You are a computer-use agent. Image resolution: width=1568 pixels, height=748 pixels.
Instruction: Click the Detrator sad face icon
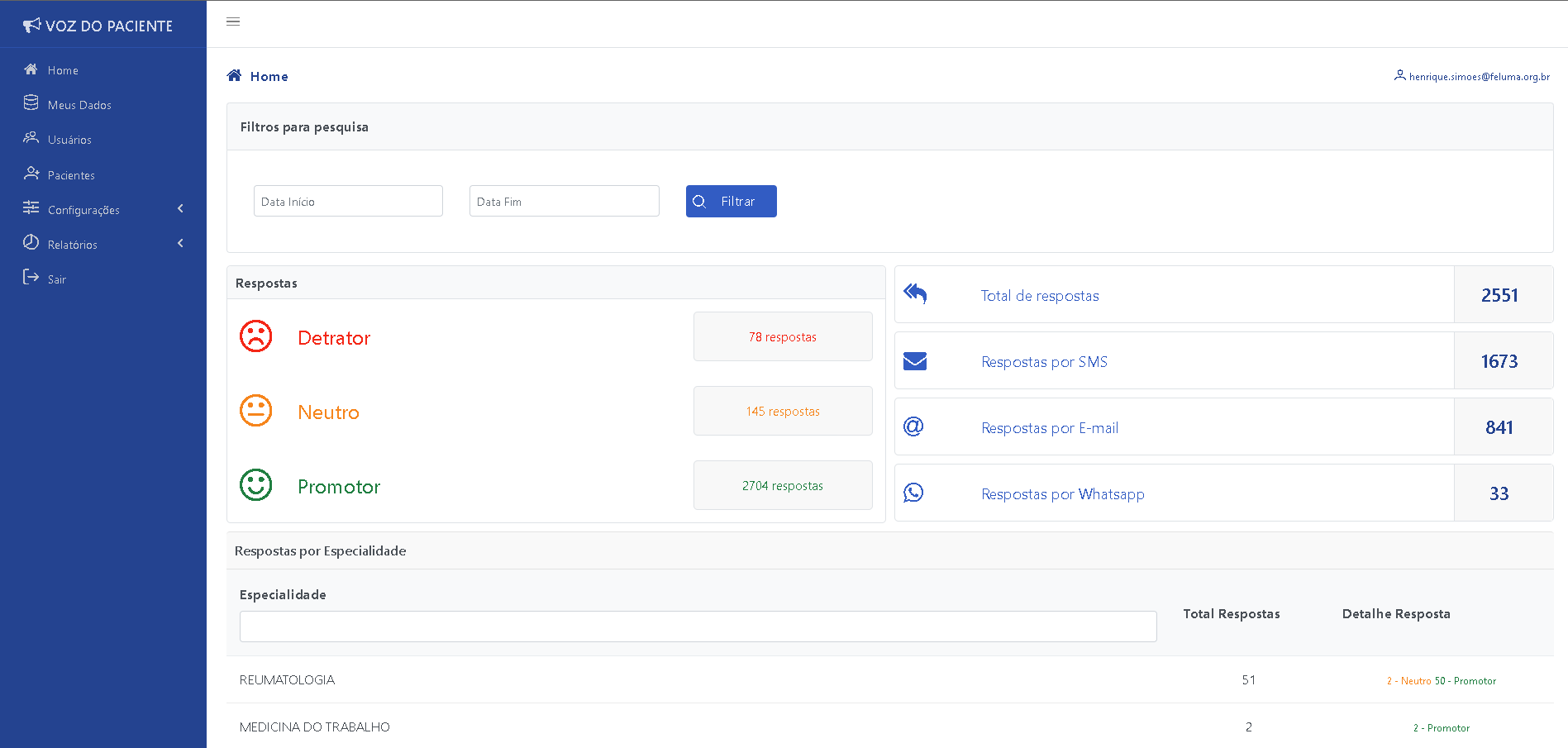(255, 336)
